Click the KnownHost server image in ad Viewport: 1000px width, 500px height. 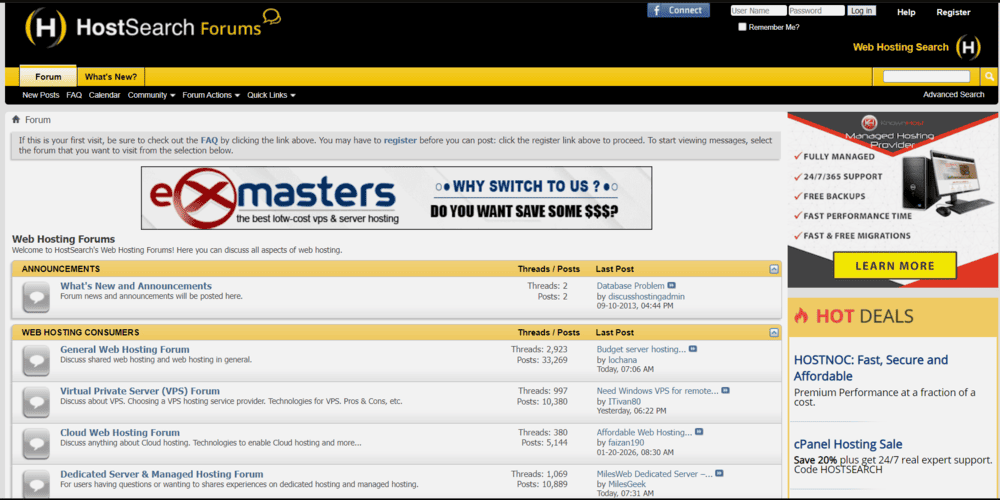click(948, 181)
